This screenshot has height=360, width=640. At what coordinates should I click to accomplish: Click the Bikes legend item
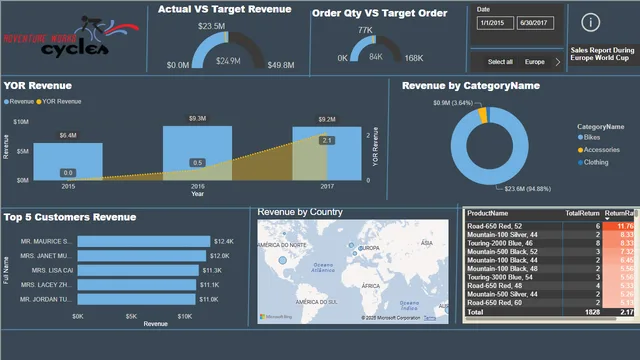coord(589,138)
